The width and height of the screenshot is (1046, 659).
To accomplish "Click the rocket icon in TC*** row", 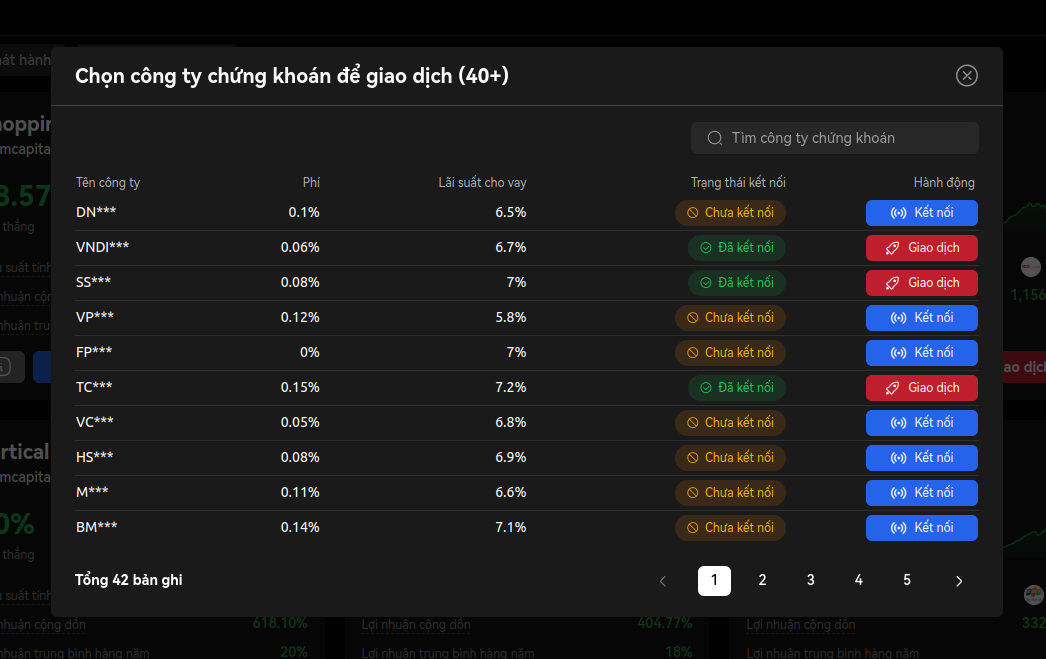I will coord(893,388).
